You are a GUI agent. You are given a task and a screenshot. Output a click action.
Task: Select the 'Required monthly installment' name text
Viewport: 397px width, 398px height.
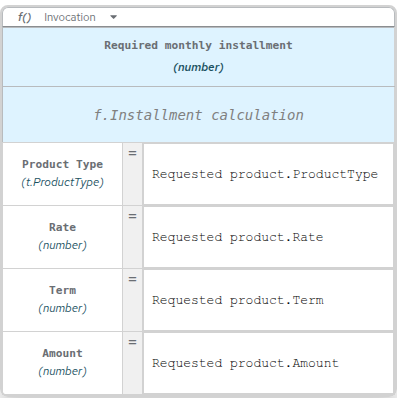tap(198, 45)
